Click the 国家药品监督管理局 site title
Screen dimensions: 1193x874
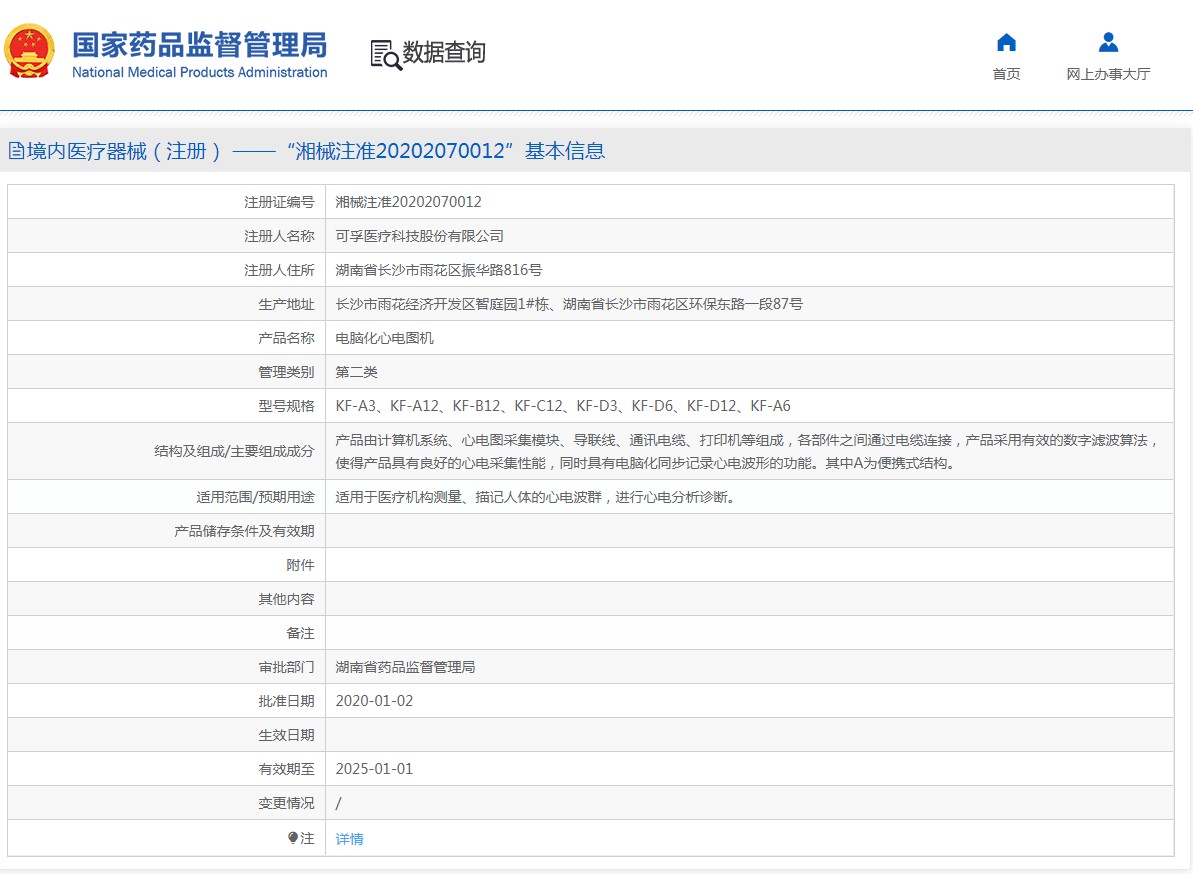(199, 45)
